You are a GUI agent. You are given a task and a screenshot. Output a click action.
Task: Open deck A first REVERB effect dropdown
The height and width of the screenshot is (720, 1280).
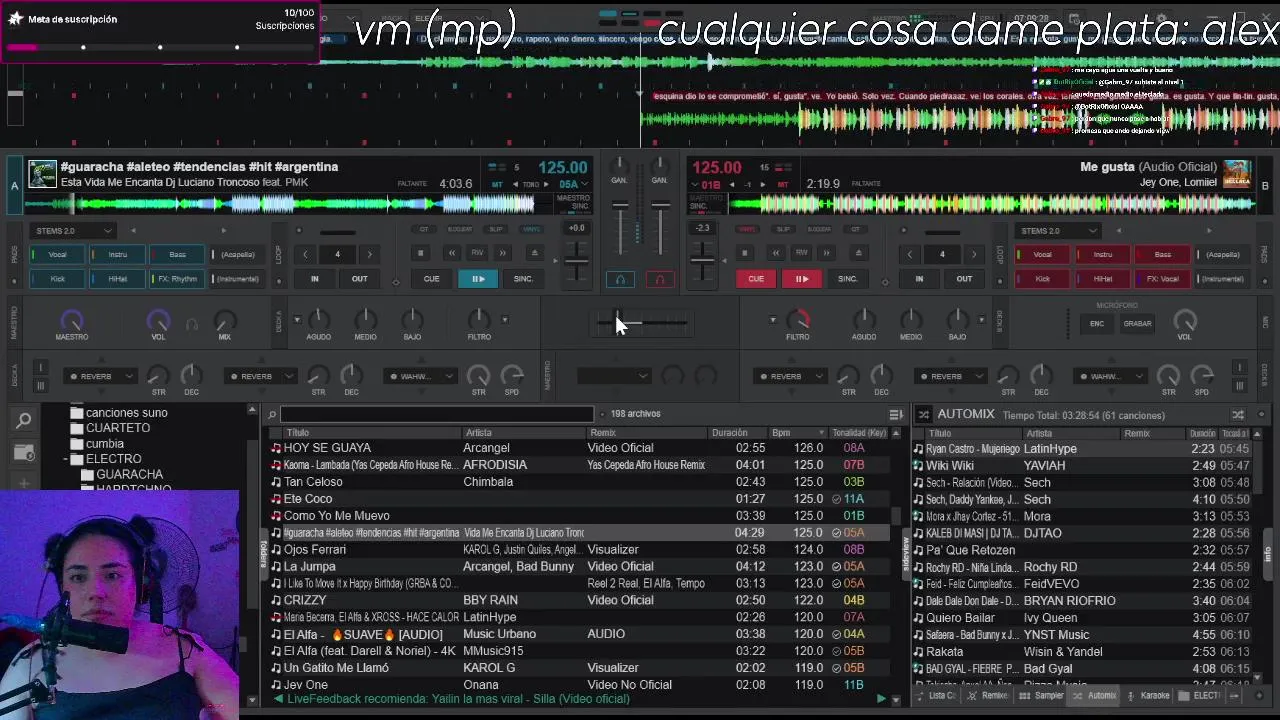[101, 377]
